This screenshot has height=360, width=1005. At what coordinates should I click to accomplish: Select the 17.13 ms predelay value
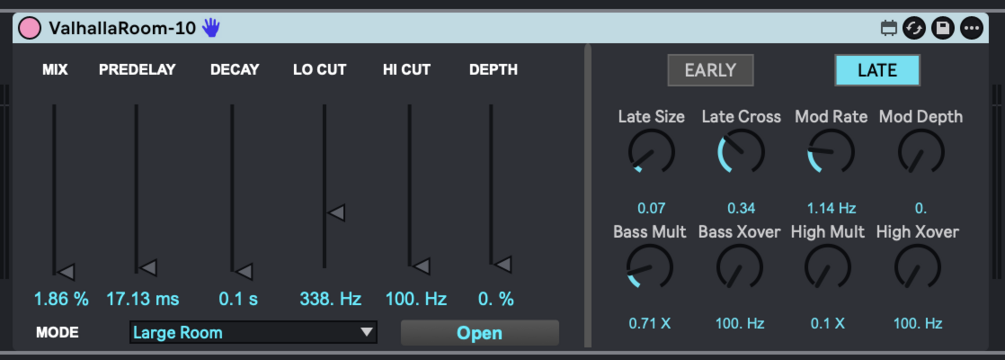(143, 299)
